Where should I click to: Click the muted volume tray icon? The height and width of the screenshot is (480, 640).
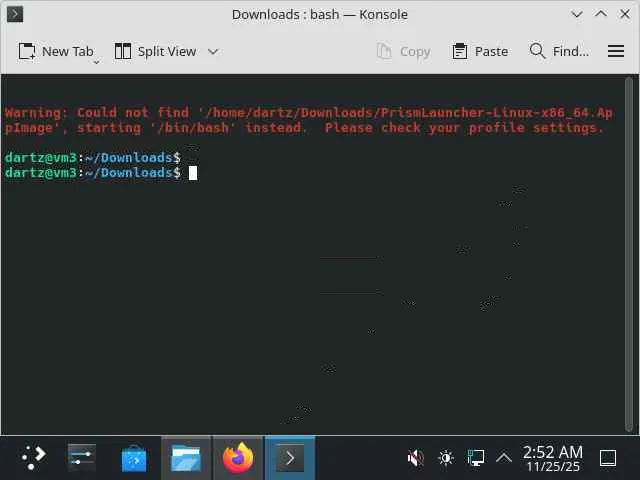(416, 458)
